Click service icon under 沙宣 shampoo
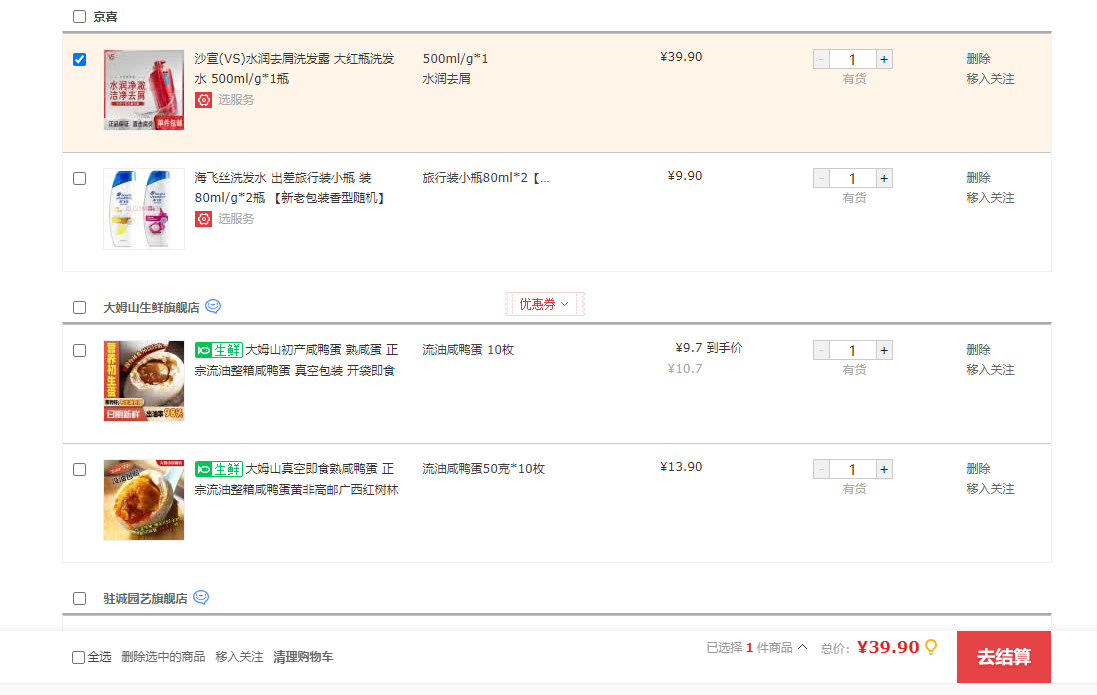This screenshot has height=695, width=1097. [x=204, y=100]
